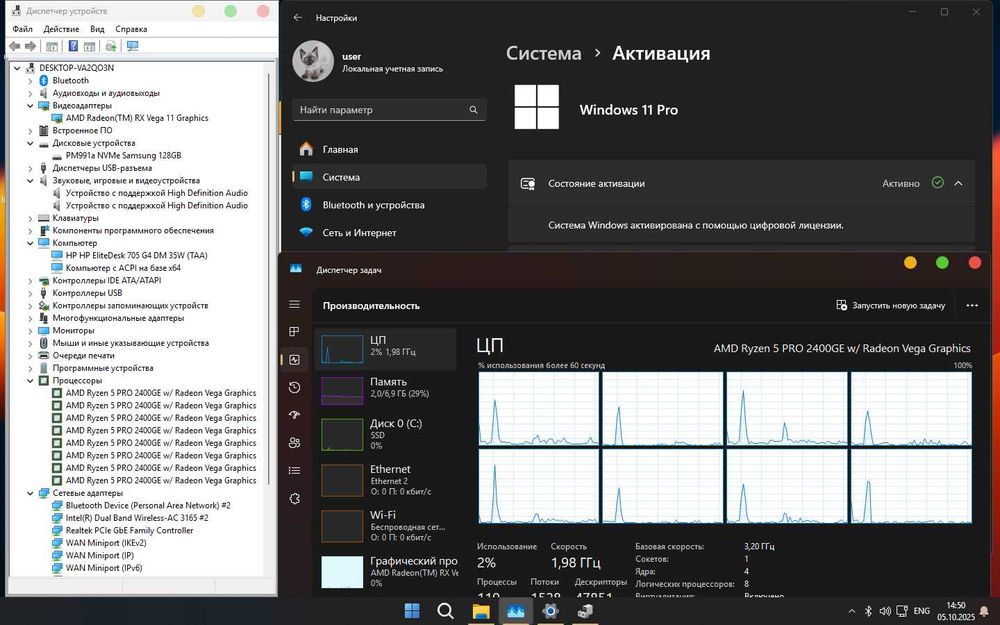Click the search magnifier in Settings search box
The width and height of the screenshot is (1000, 625).
tap(473, 110)
